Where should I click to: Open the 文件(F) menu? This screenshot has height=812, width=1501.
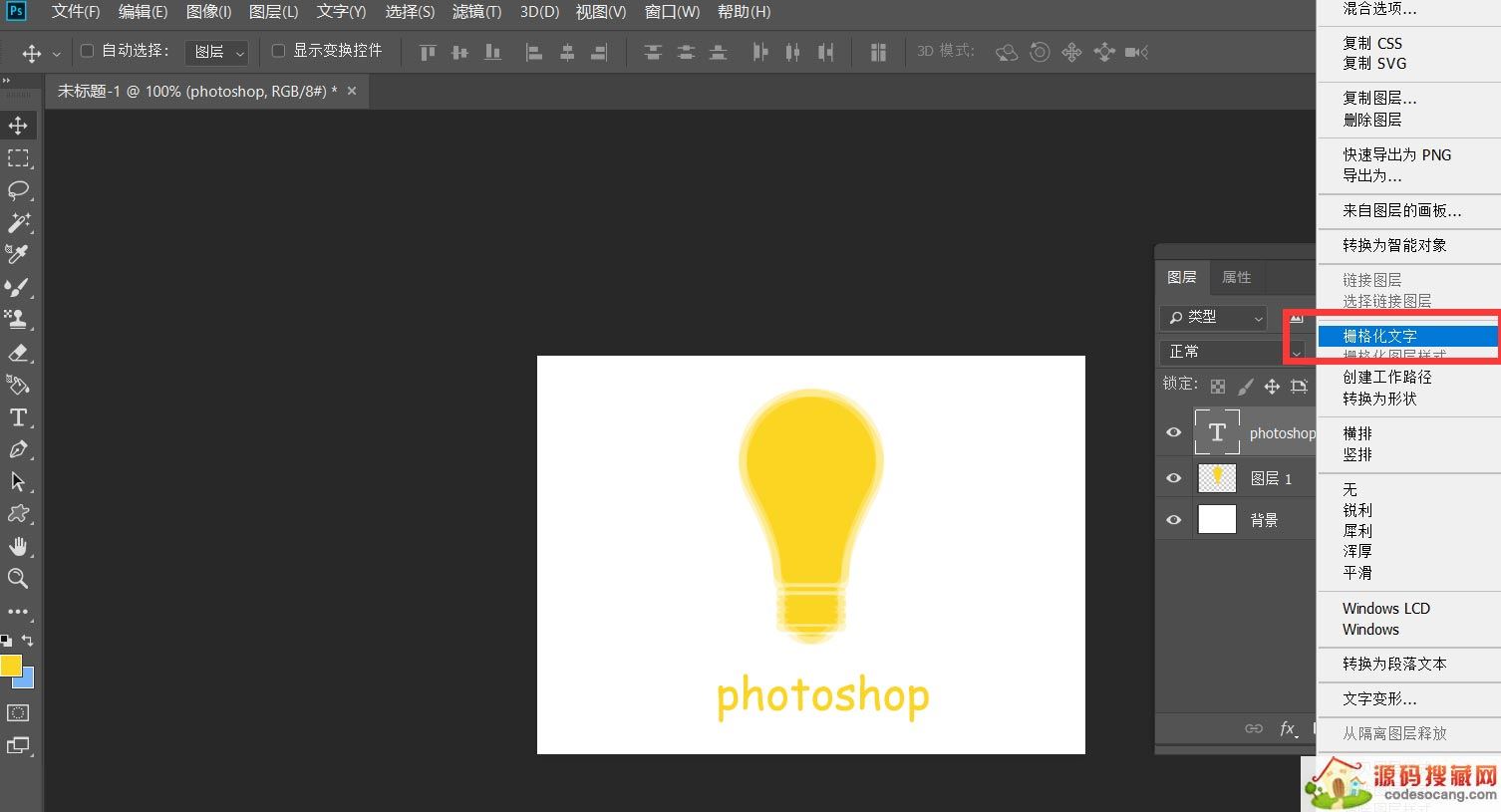[76, 12]
